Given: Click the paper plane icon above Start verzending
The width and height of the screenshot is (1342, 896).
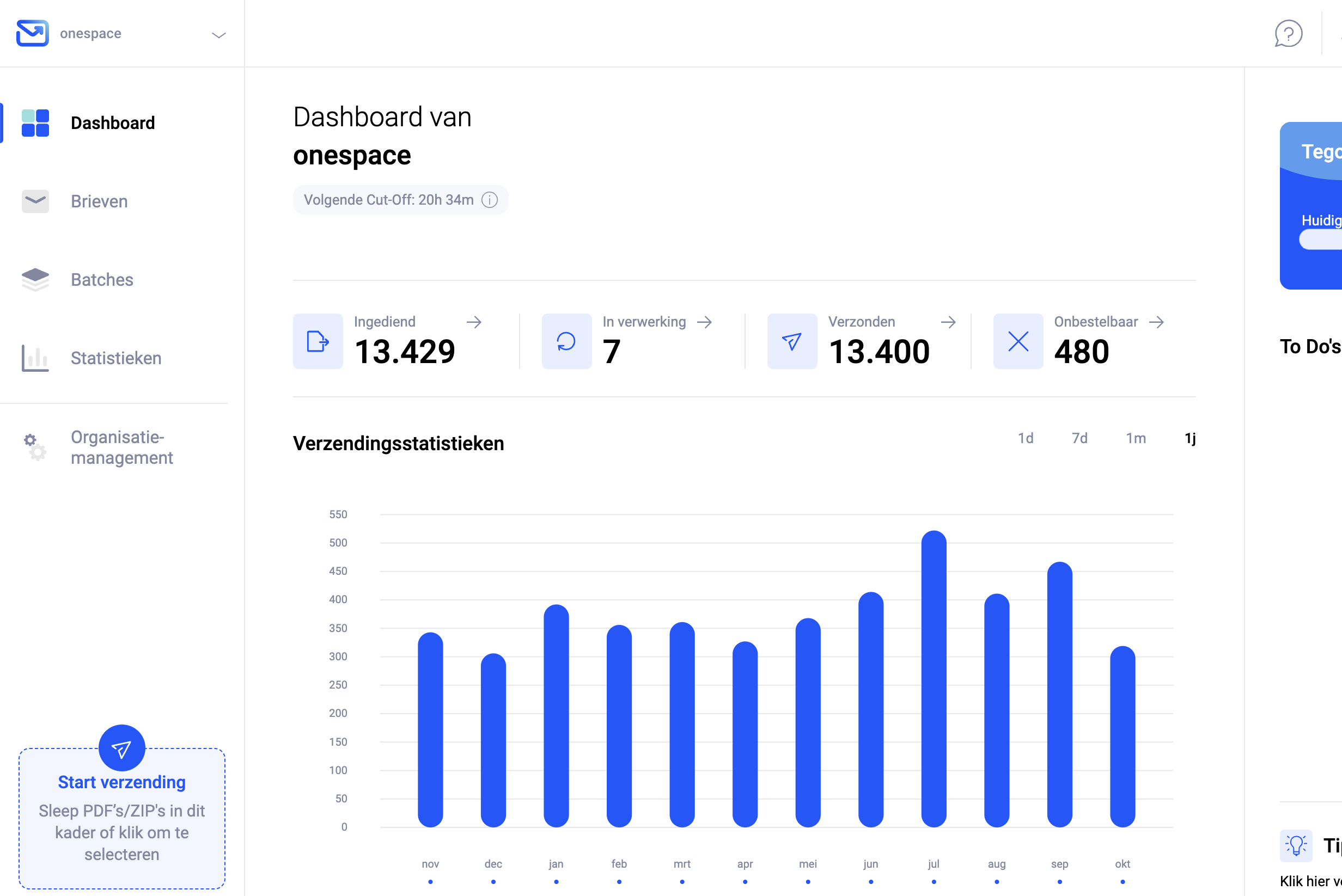Looking at the screenshot, I should click(122, 747).
